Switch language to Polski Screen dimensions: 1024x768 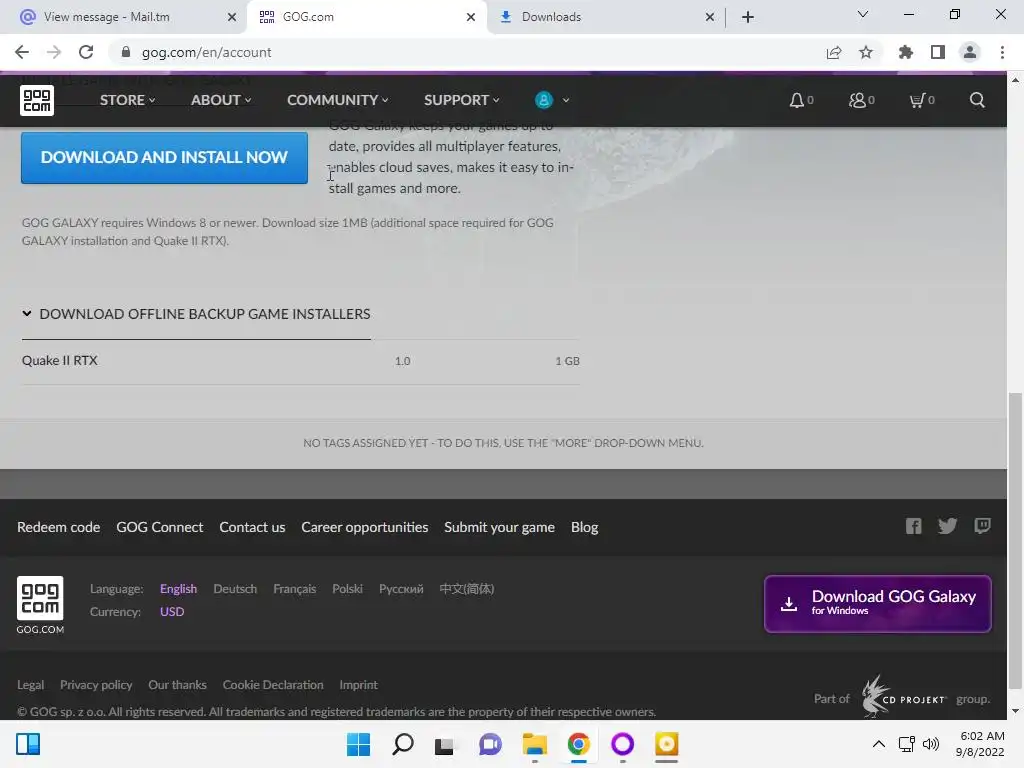tap(347, 588)
